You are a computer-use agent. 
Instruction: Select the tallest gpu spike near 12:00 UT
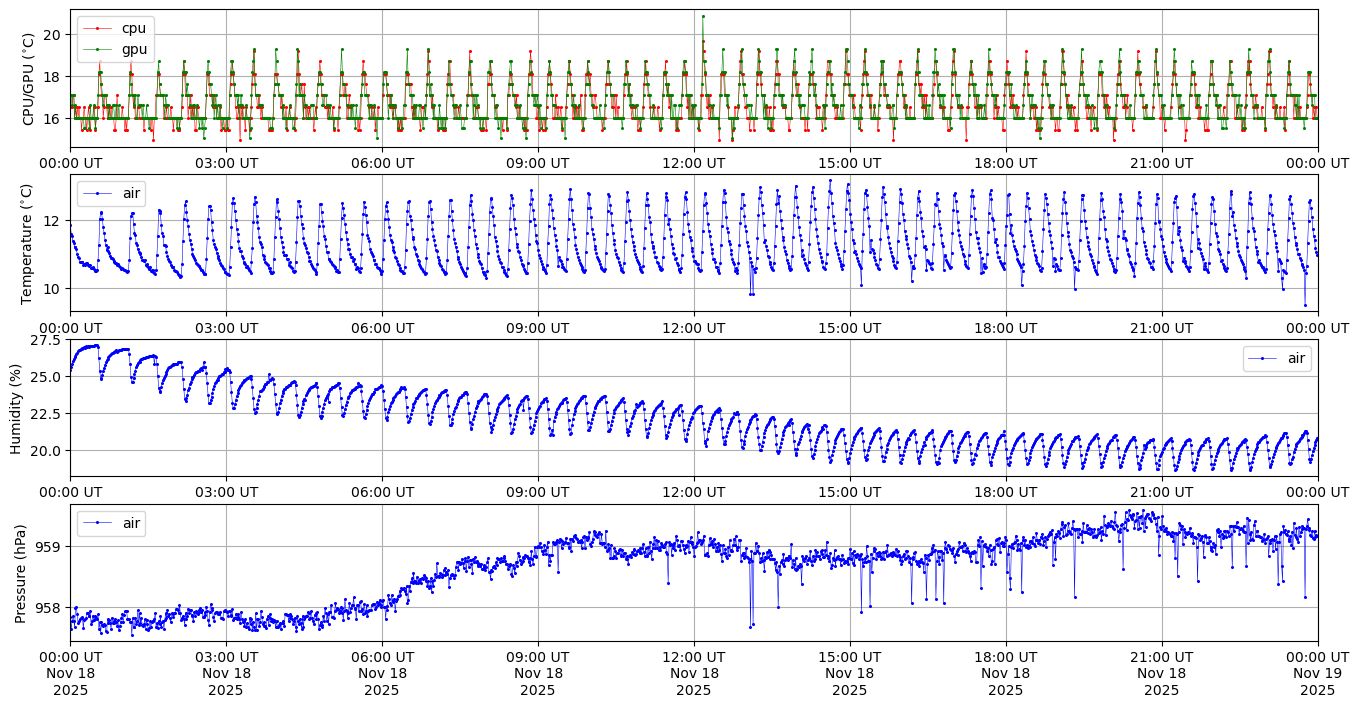(703, 16)
